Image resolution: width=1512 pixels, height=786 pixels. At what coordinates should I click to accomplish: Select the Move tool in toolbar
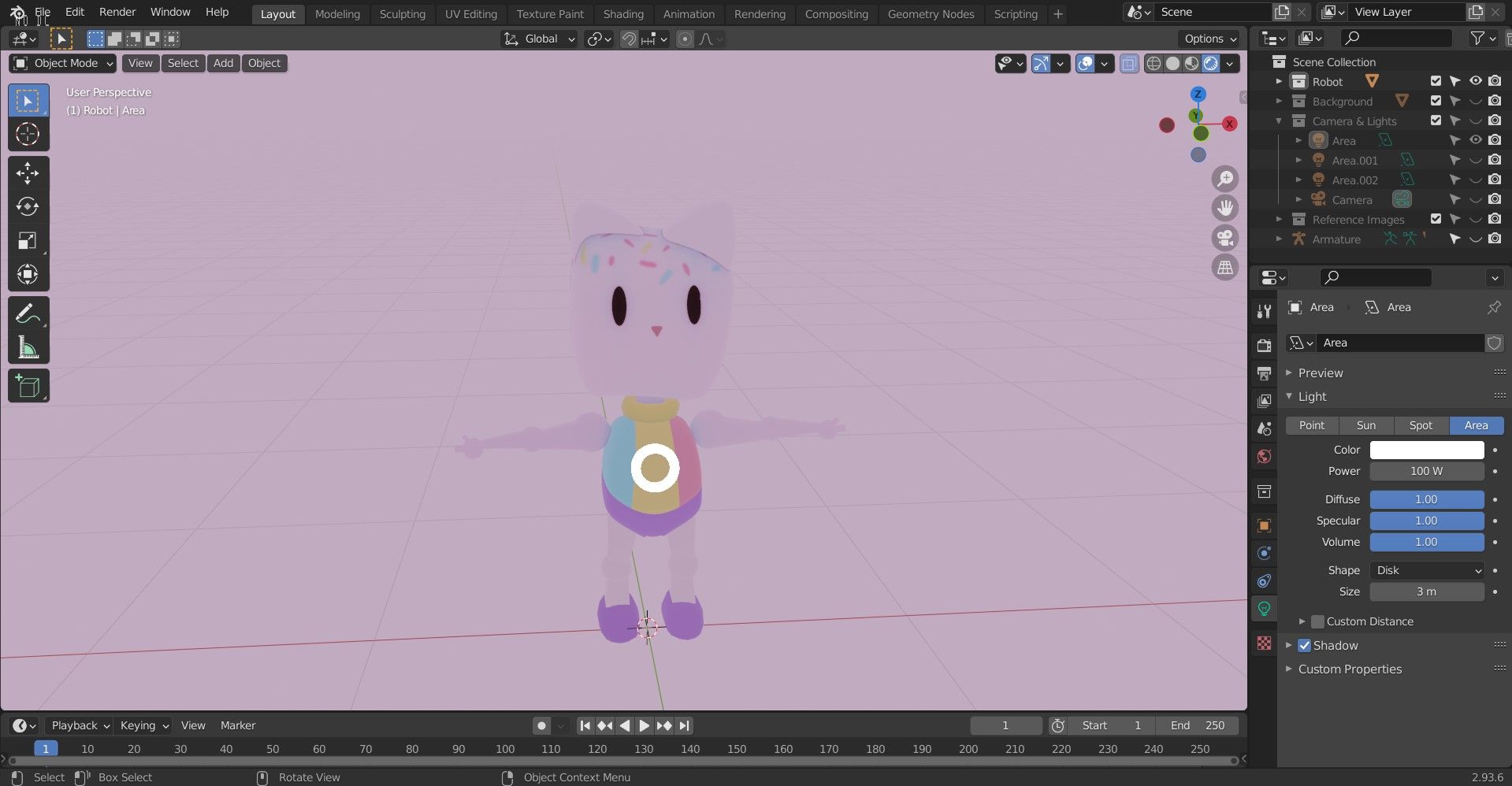[28, 173]
